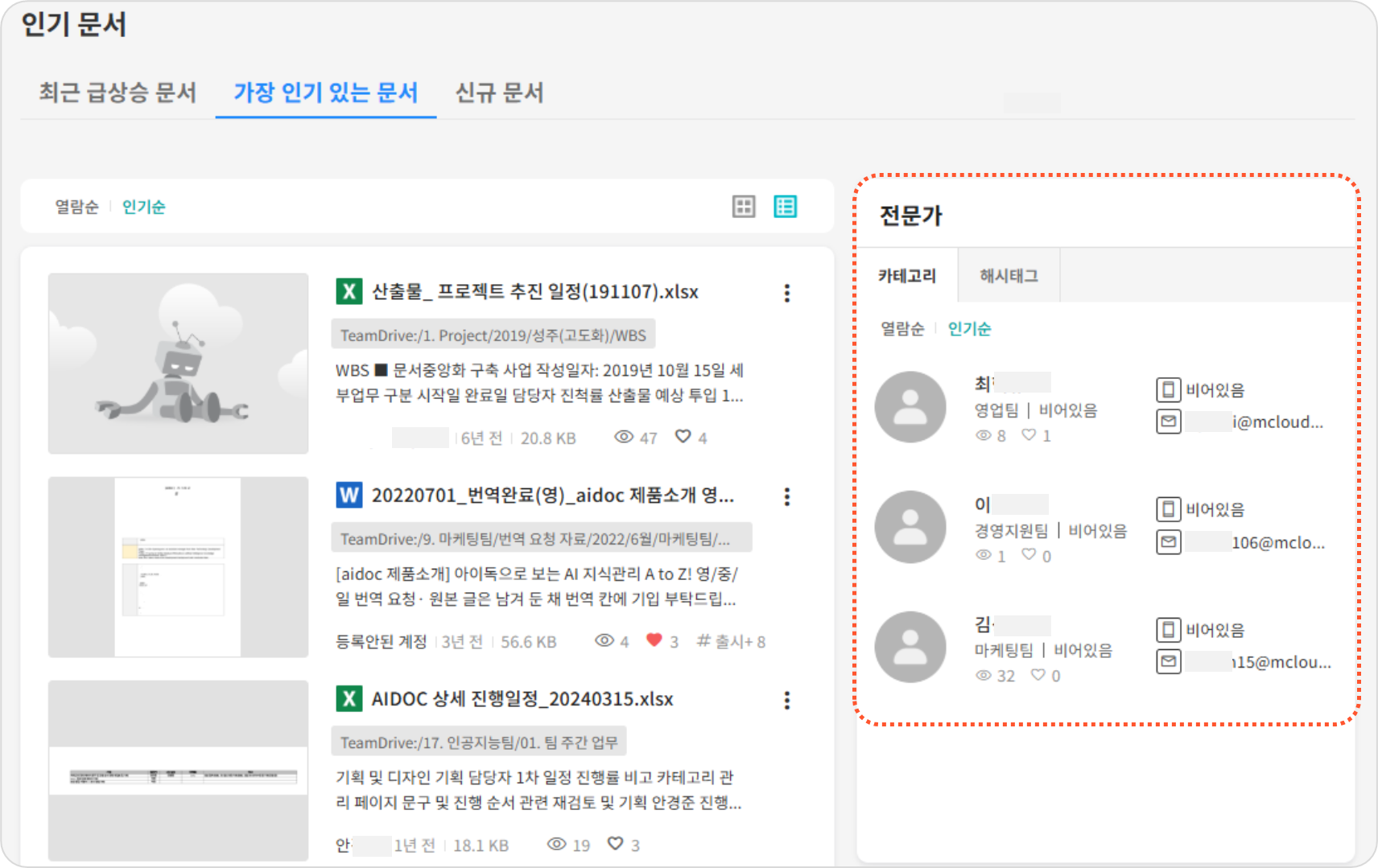The width and height of the screenshot is (1378, 868).
Task: Click the 마케팅팀 expert's profile avatar
Action: (910, 647)
